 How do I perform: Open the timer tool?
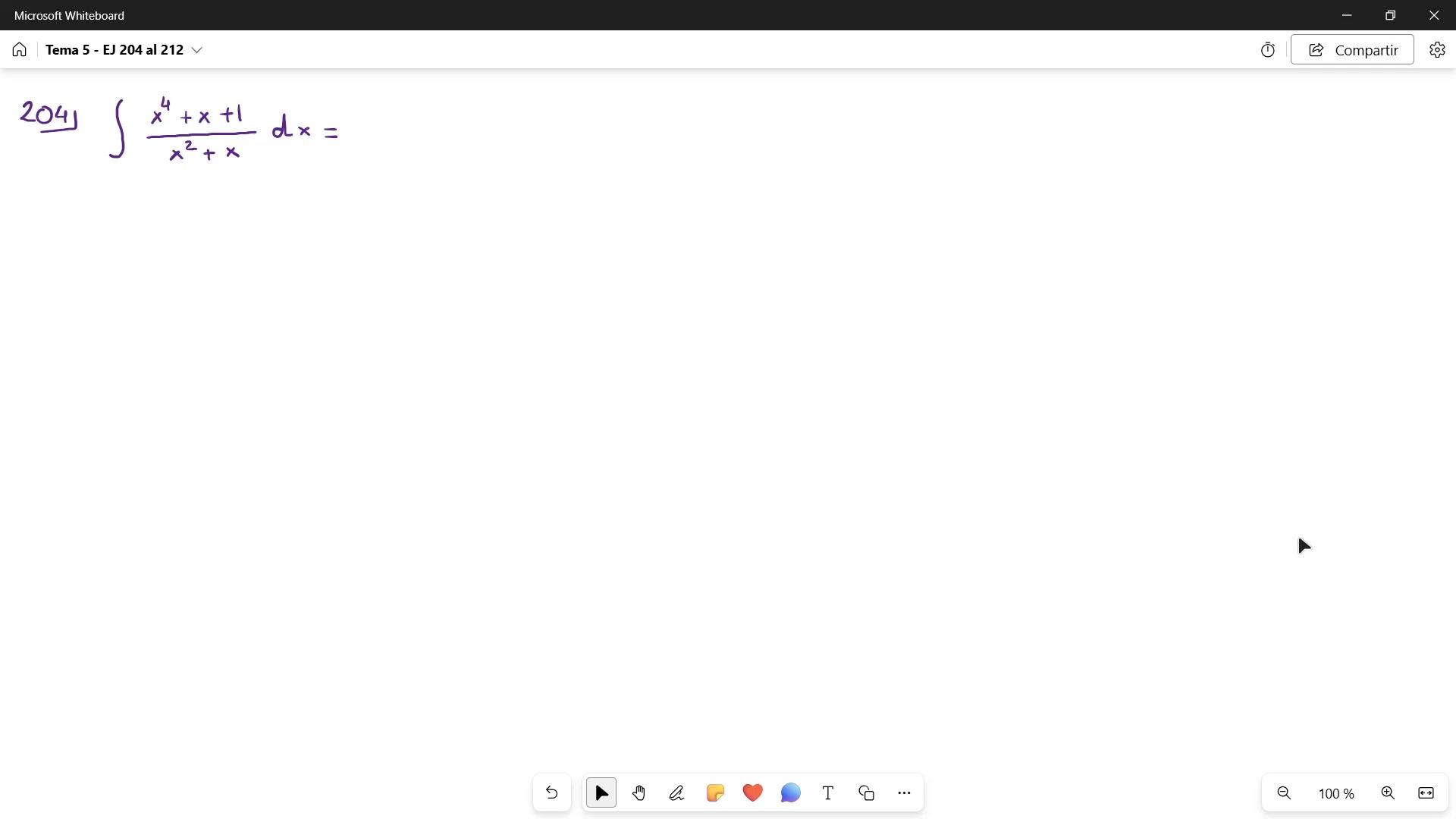coord(1267,50)
